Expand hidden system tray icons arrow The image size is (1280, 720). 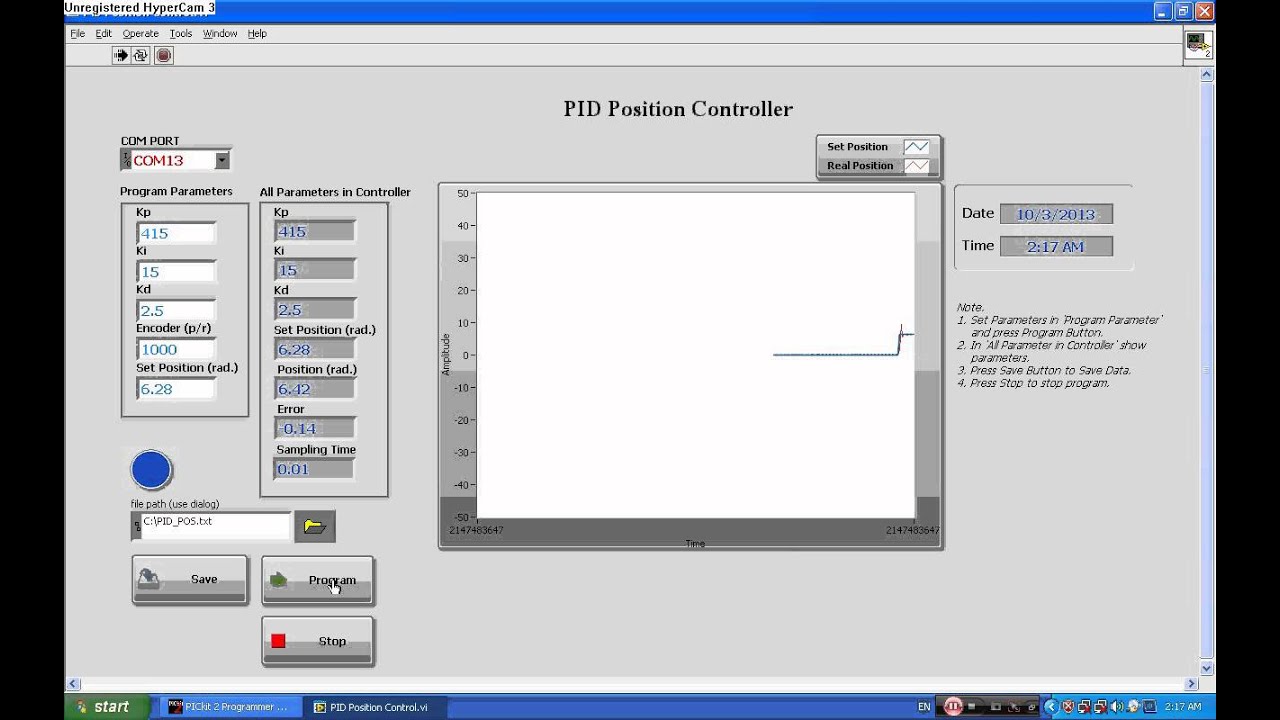click(x=1050, y=707)
